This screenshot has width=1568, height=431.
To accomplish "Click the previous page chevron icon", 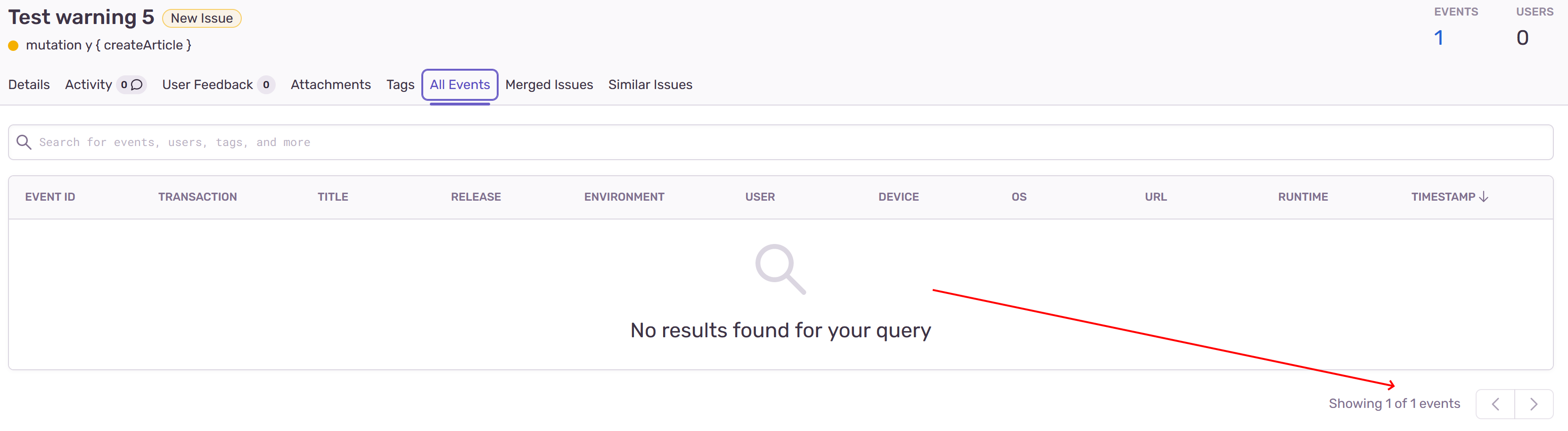I will point(1495,403).
